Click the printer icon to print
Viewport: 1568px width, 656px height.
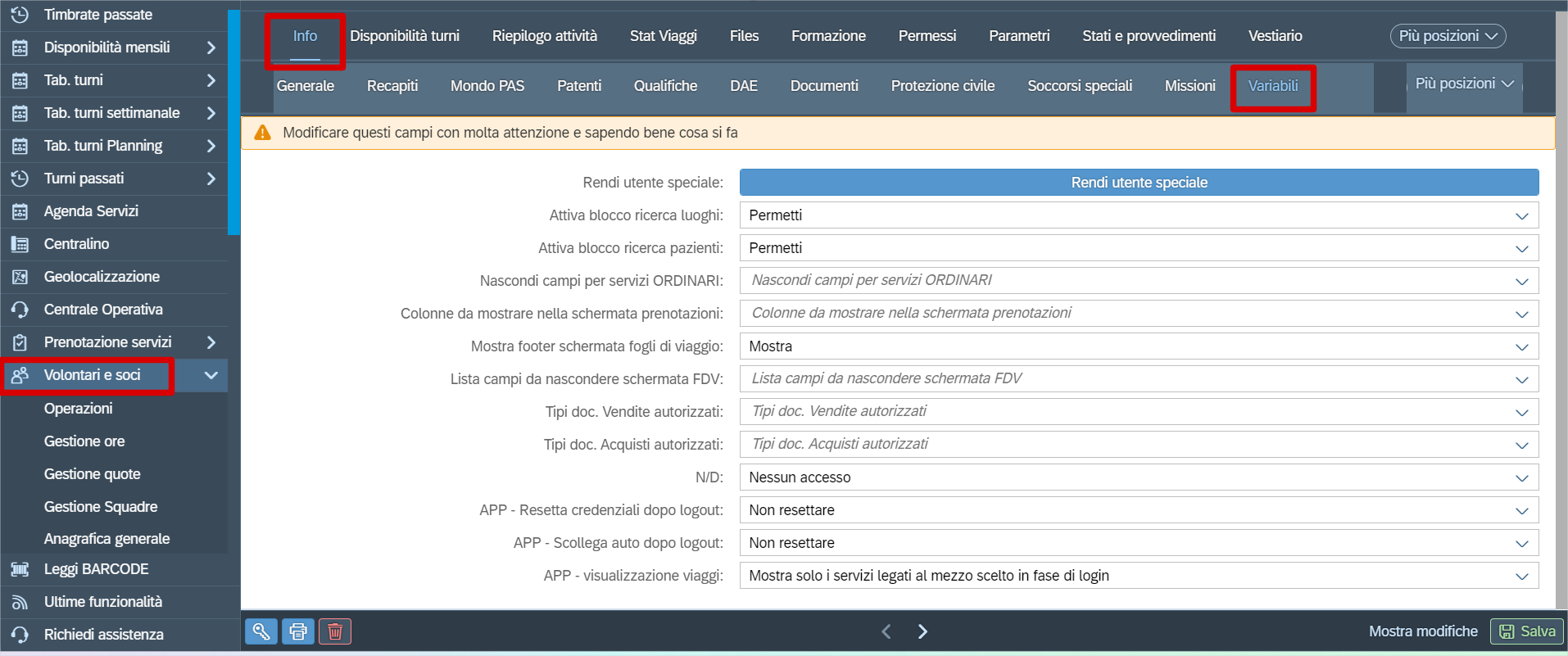coord(298,631)
